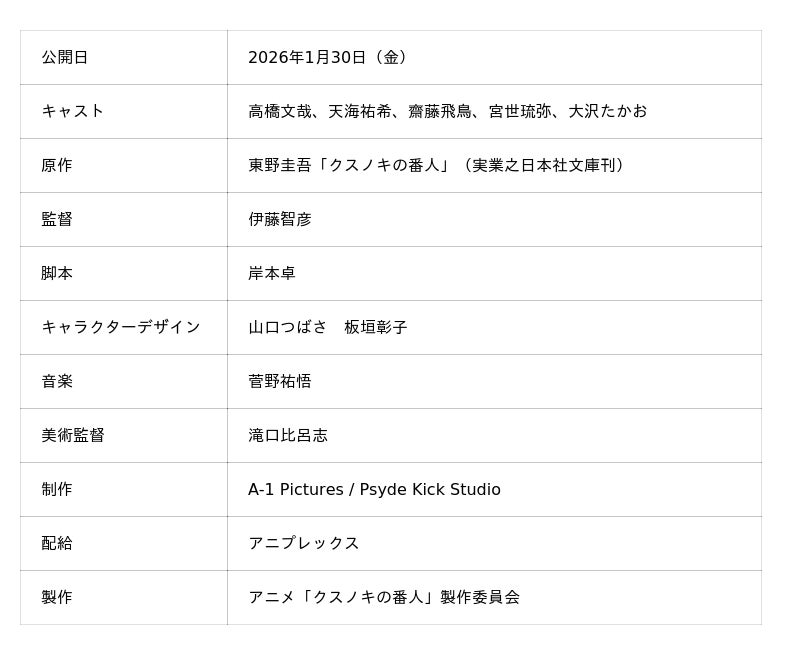Click director name 伊藤智彦
The height and width of the screenshot is (655, 800).
click(280, 219)
